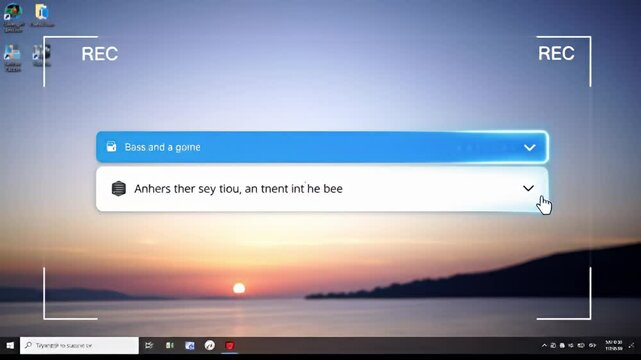Expand the blue "Bass and a goine" chevron
The width and height of the screenshot is (641, 360).
[529, 148]
